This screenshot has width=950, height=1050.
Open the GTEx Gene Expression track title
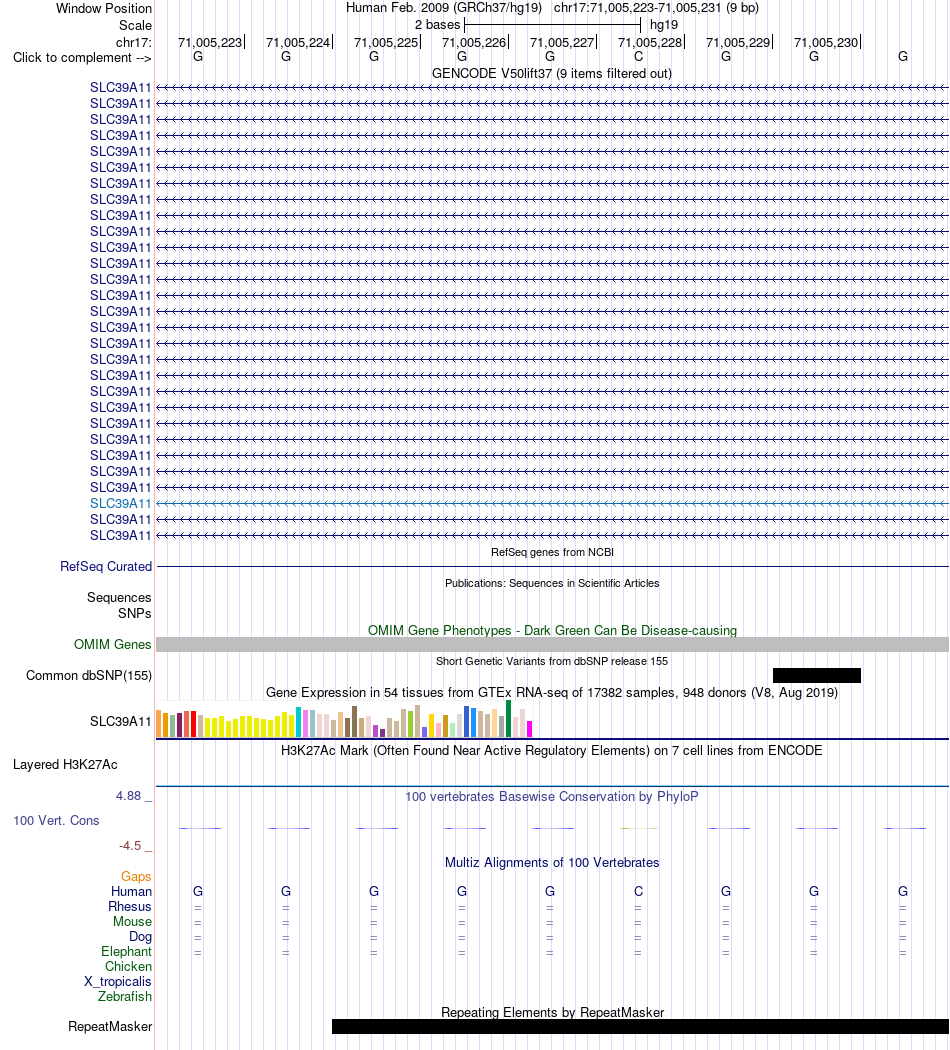coord(552,693)
